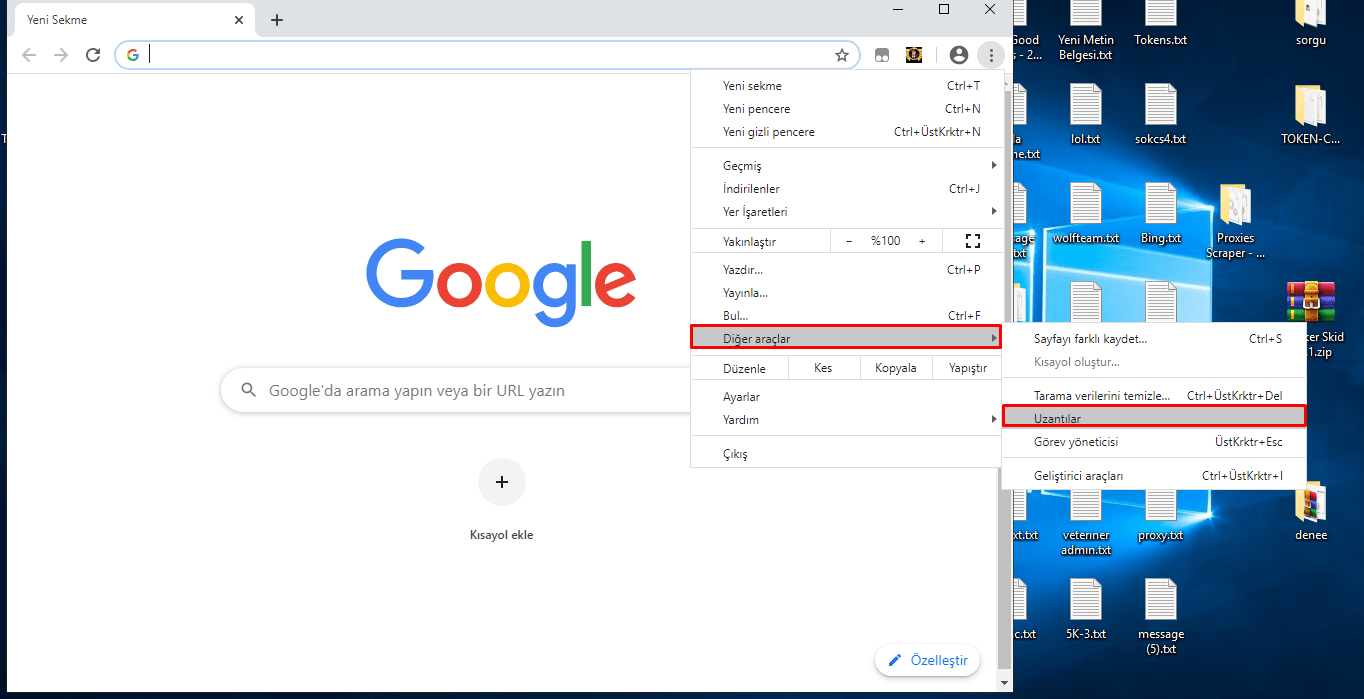The width and height of the screenshot is (1364, 699).
Task: Select Yazdır... menu item
Action: coord(845,270)
